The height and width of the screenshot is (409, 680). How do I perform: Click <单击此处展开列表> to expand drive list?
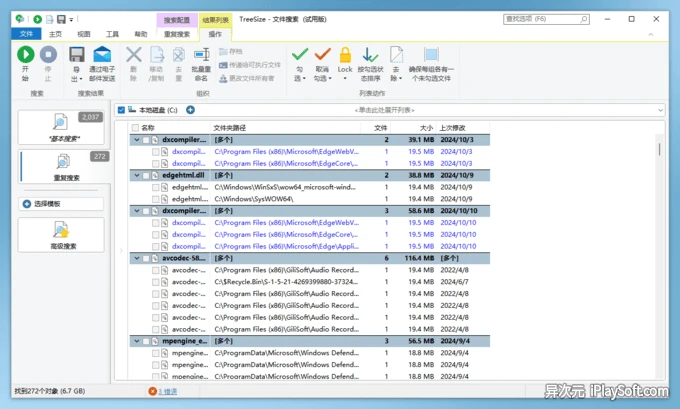tap(385, 110)
